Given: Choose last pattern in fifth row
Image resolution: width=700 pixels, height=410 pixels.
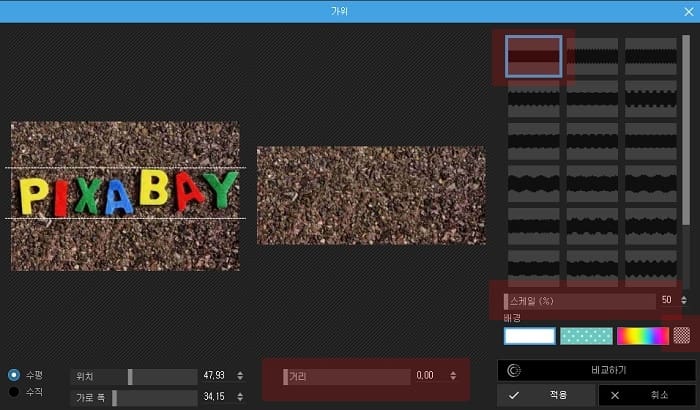Looking at the screenshot, I should click(651, 226).
